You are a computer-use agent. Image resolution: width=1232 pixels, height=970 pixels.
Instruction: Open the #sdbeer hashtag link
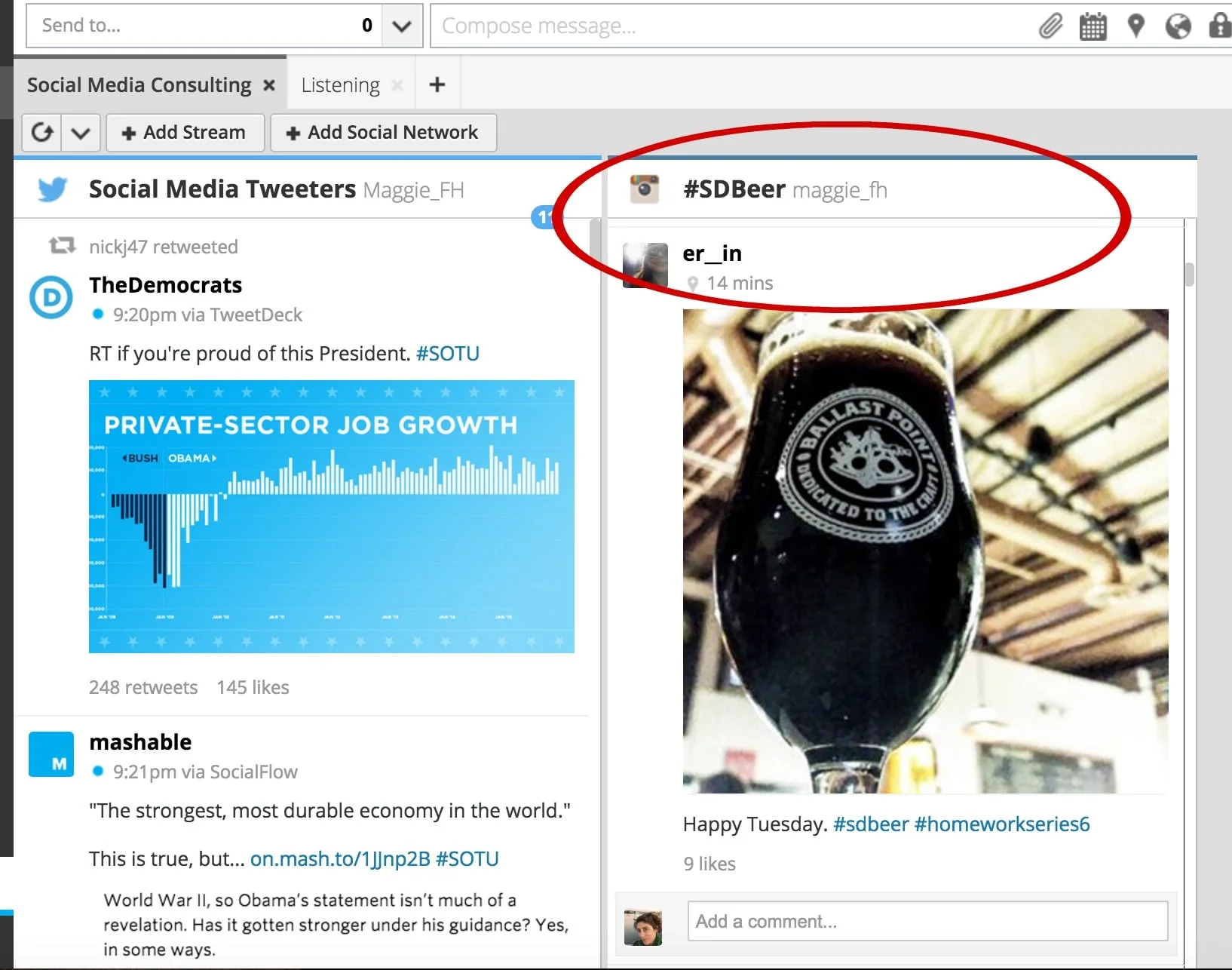pyautogui.click(x=871, y=824)
